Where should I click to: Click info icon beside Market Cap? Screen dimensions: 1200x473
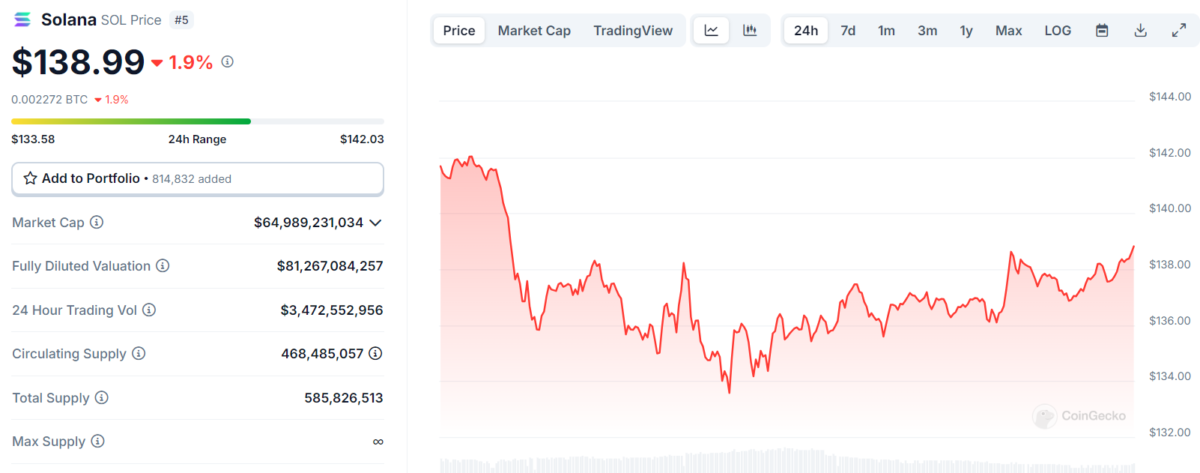point(97,222)
